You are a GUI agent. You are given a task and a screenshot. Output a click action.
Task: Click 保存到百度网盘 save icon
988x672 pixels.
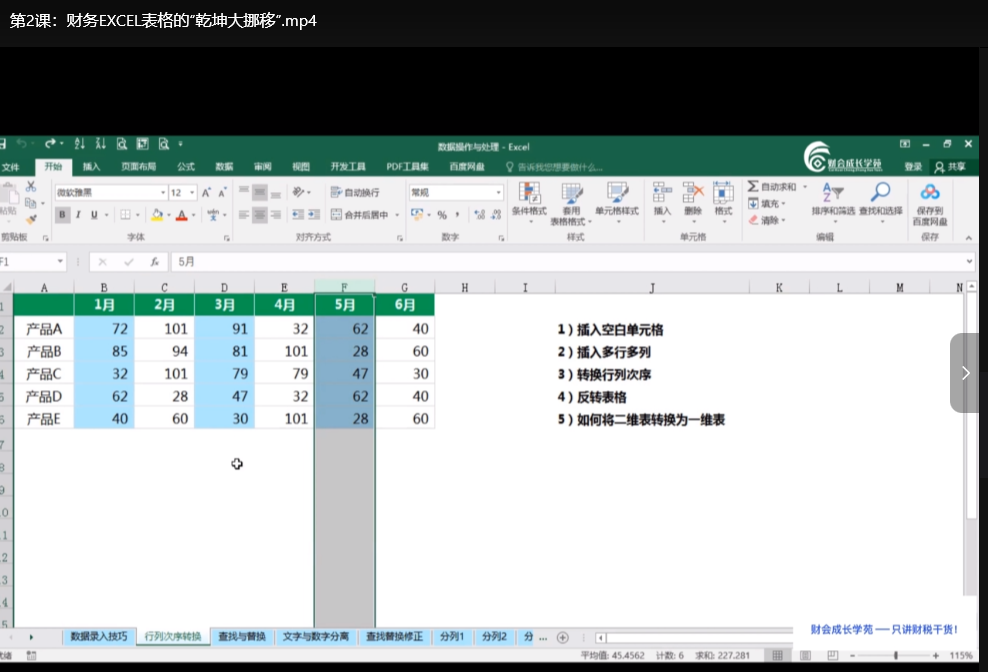click(930, 204)
